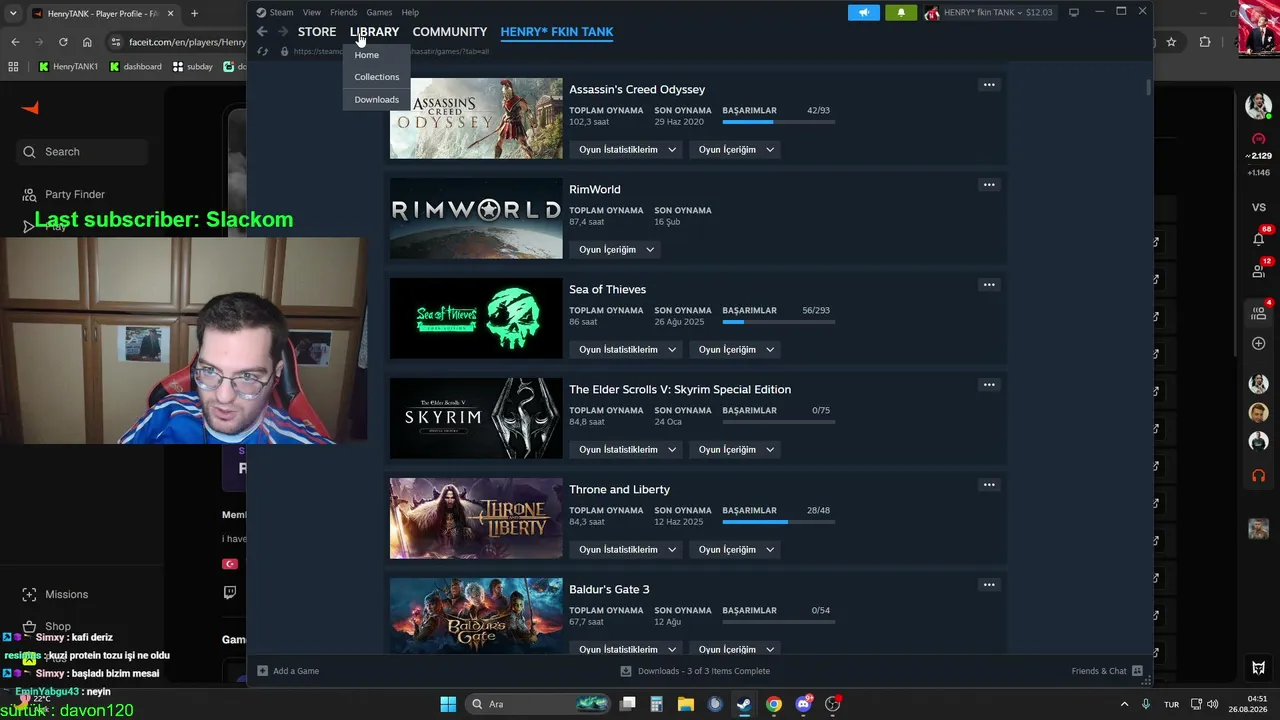Expand Oyun İstatistiklerim for Skyrim Special Edition
This screenshot has width=1280, height=720.
click(x=628, y=450)
